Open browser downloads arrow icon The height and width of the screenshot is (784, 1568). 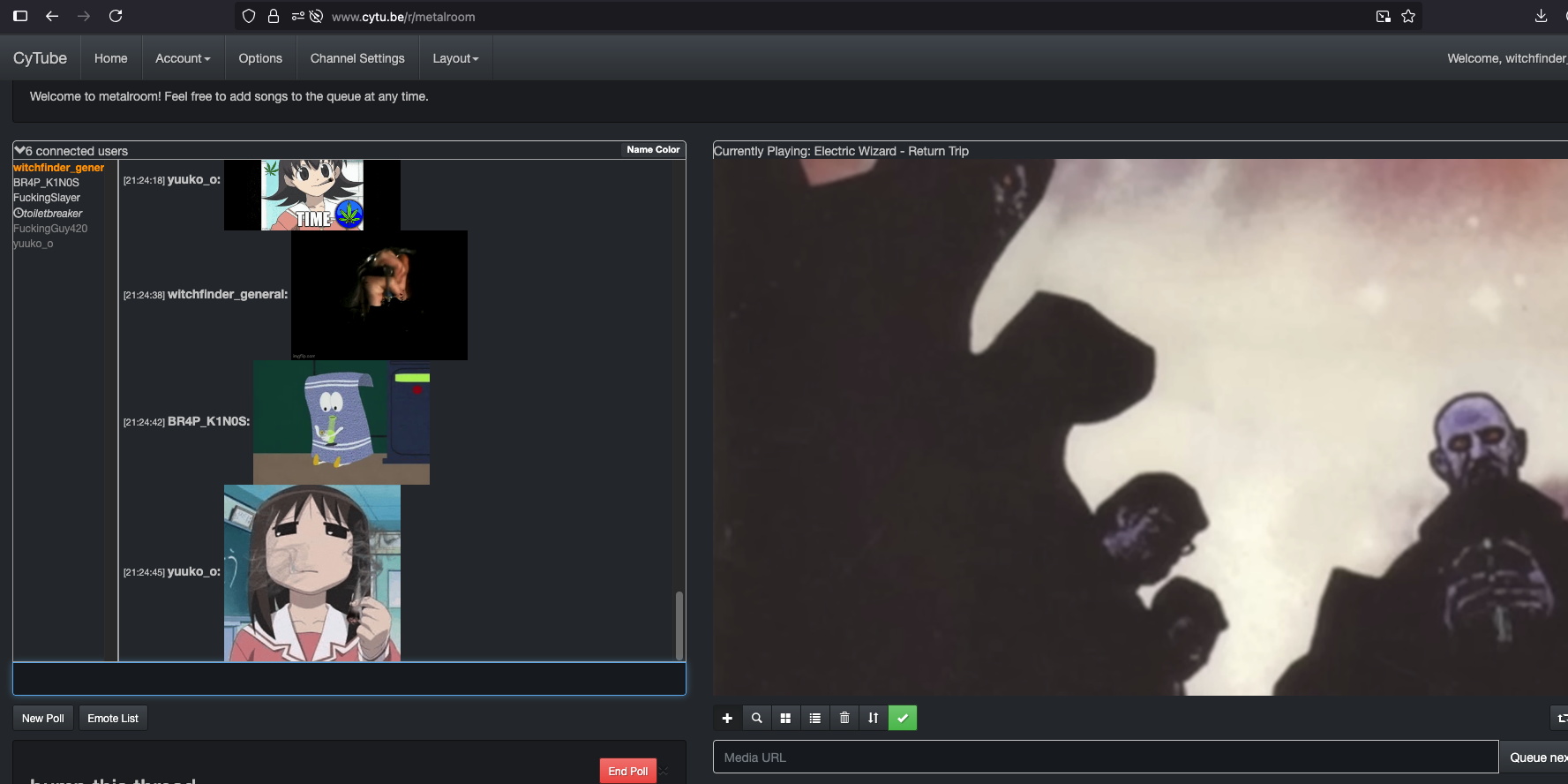[x=1541, y=16]
